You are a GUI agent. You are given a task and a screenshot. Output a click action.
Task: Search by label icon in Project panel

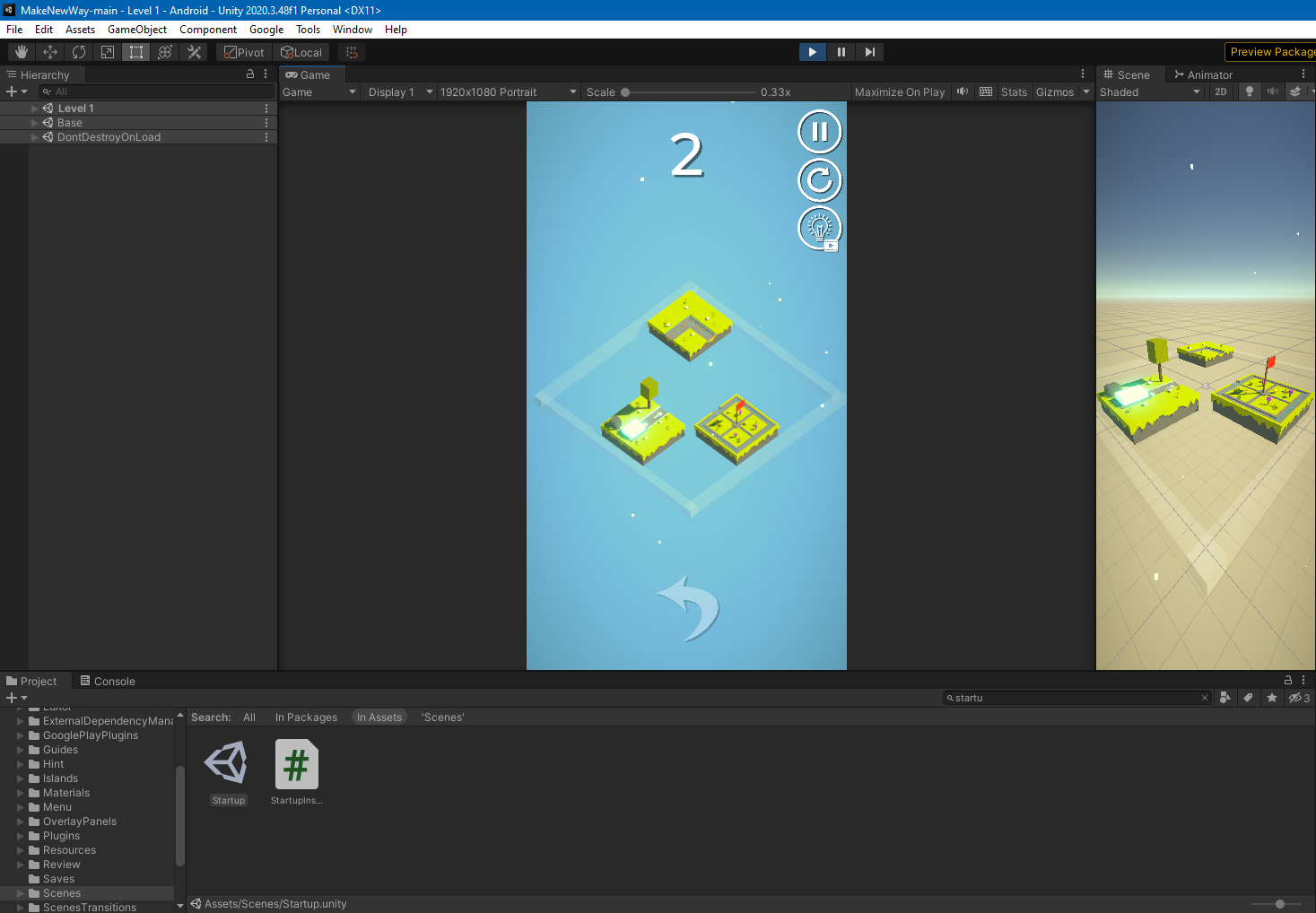[x=1248, y=698]
